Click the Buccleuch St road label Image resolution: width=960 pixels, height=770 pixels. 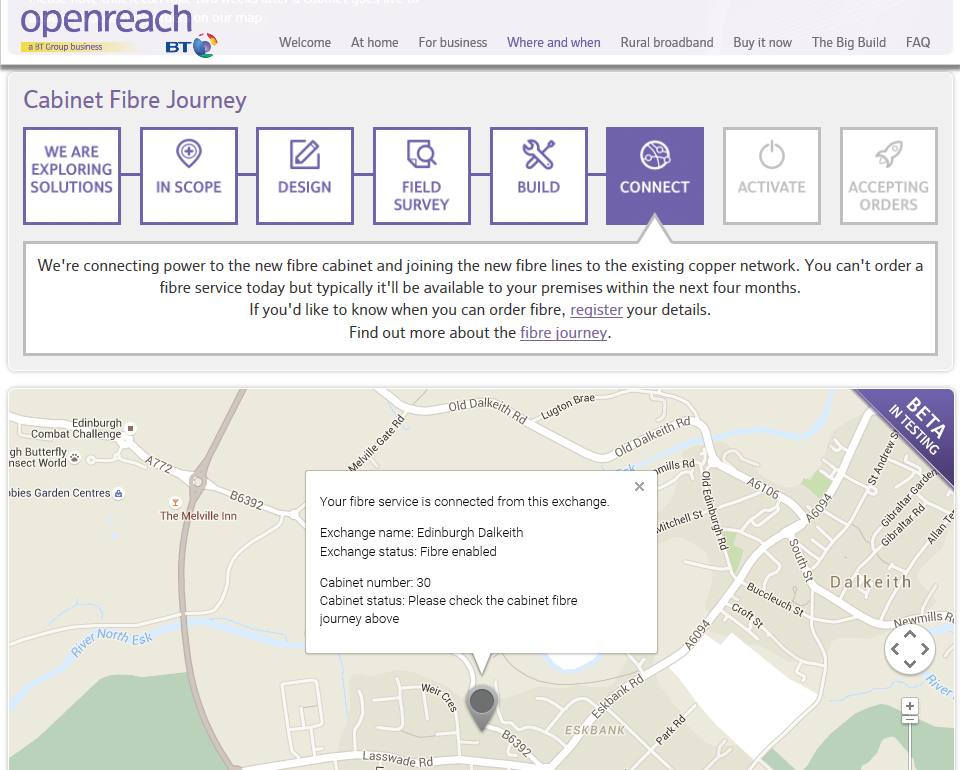coord(774,599)
